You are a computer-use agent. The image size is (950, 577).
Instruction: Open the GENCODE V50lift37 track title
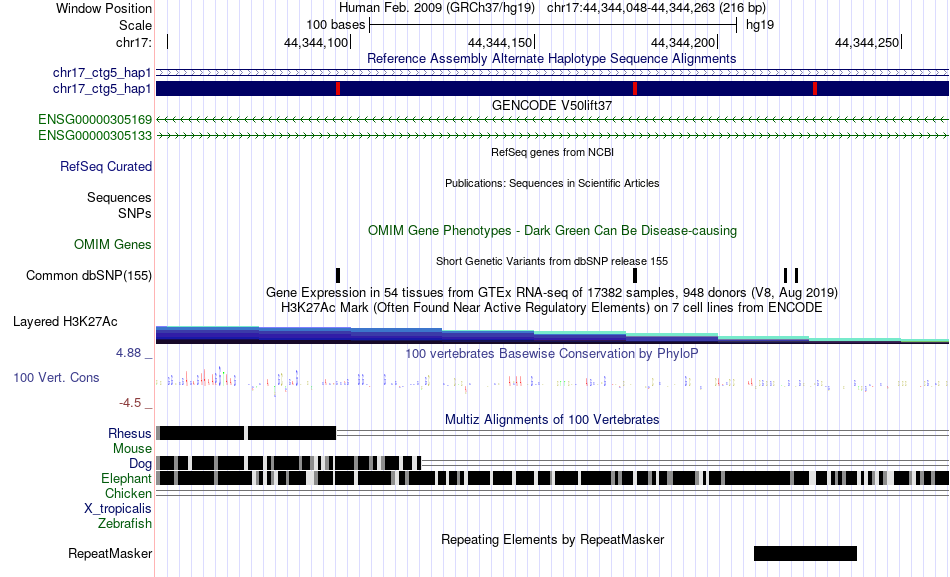(552, 105)
